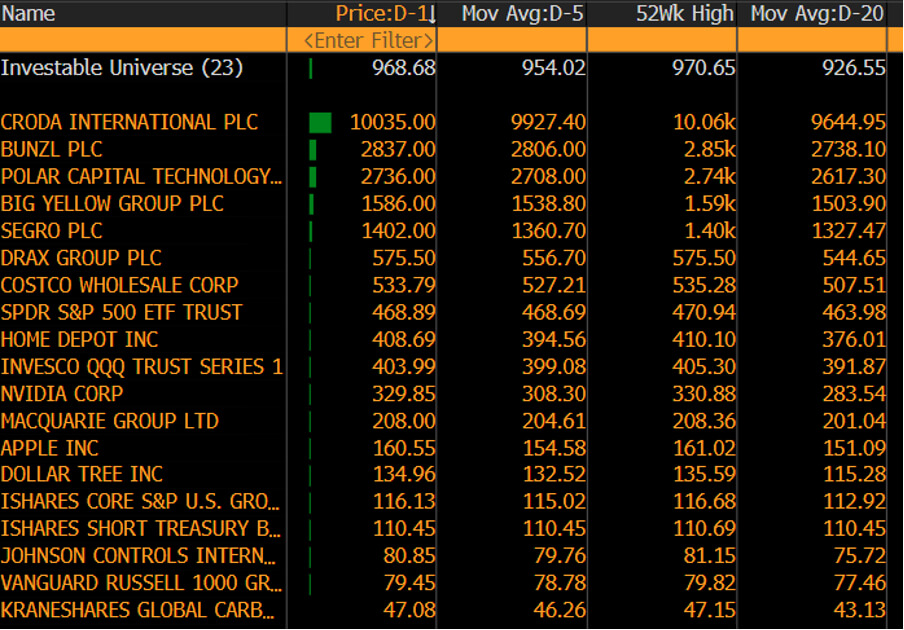Click Johnson Controls' price value 80.85
Viewport: 904px width, 630px height.
[409, 556]
